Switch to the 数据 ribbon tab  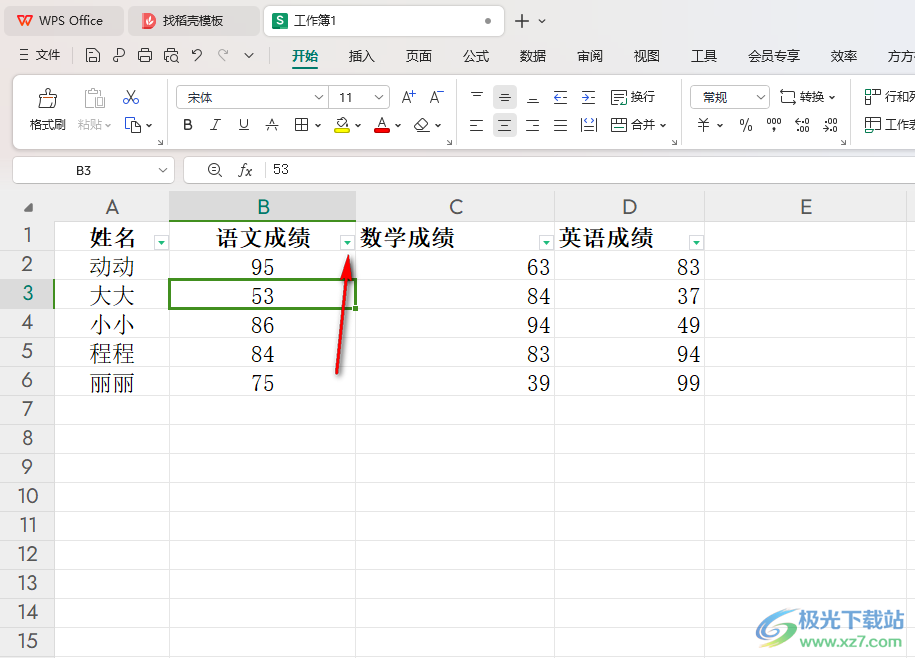(533, 56)
